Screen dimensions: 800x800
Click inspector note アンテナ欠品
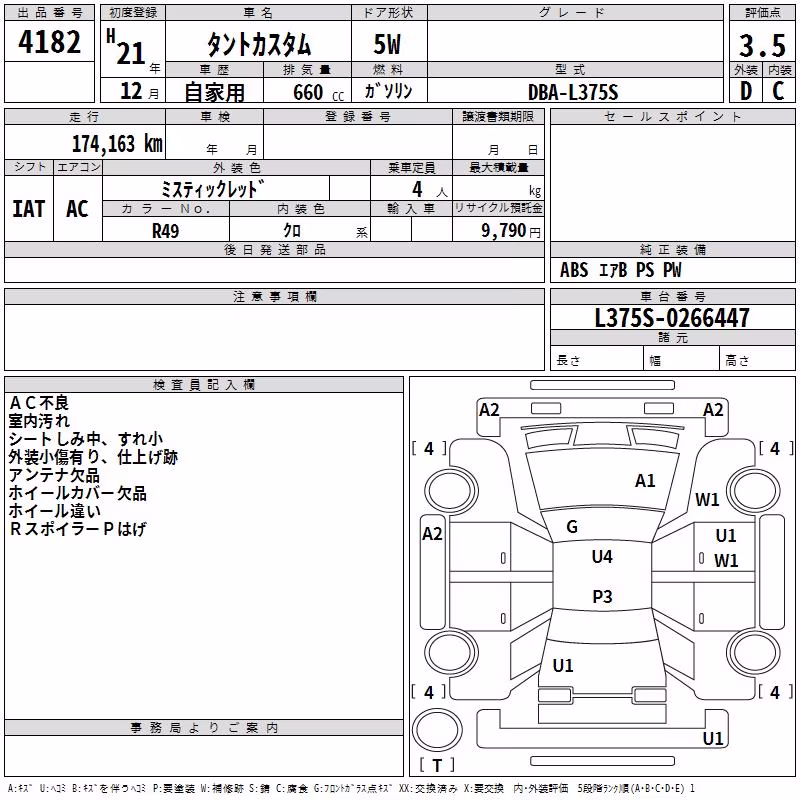point(54,475)
